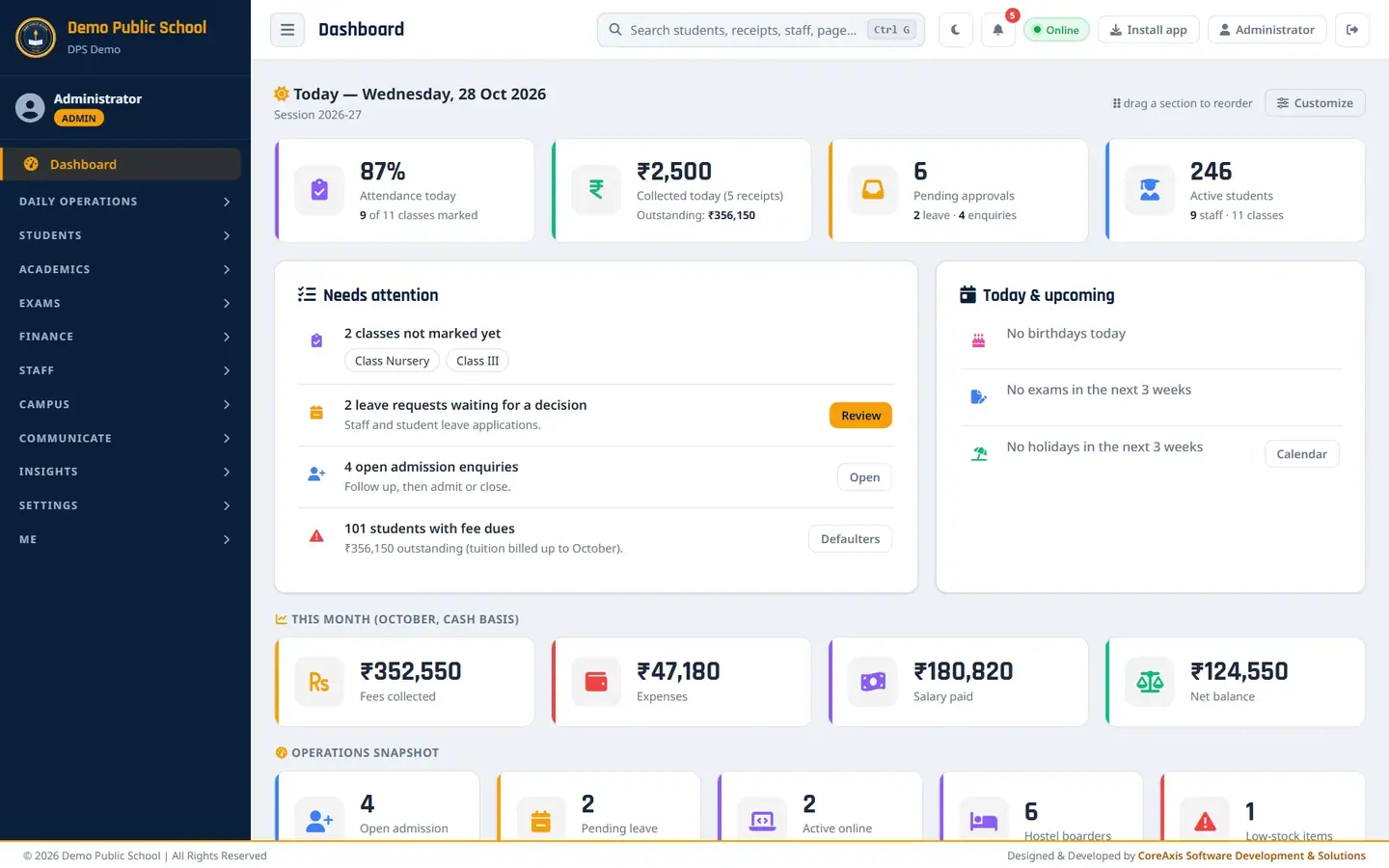The image size is (1389, 868).
Task: Focus the search students input field
Action: 761,30
